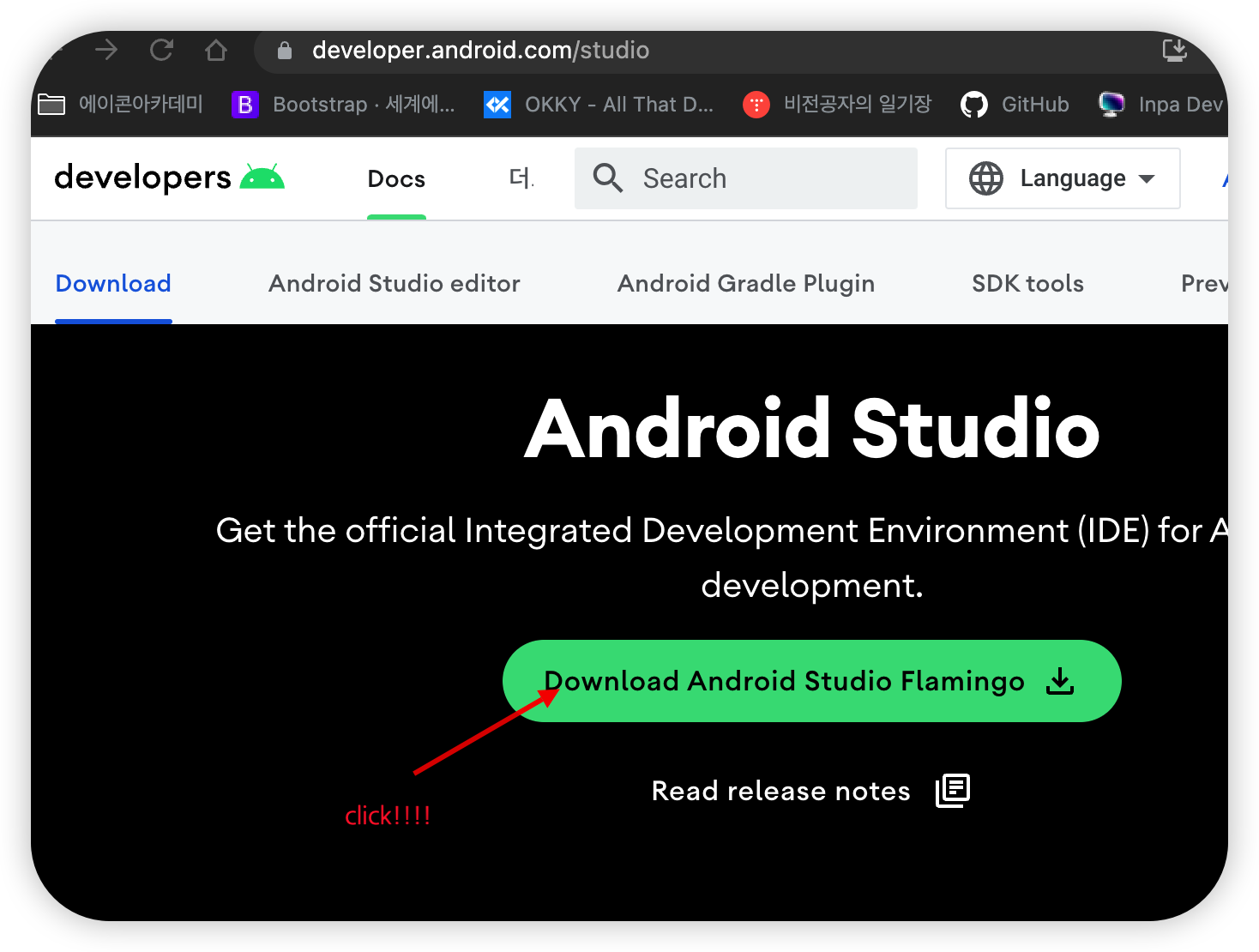Click the browser forward arrow

tap(106, 51)
